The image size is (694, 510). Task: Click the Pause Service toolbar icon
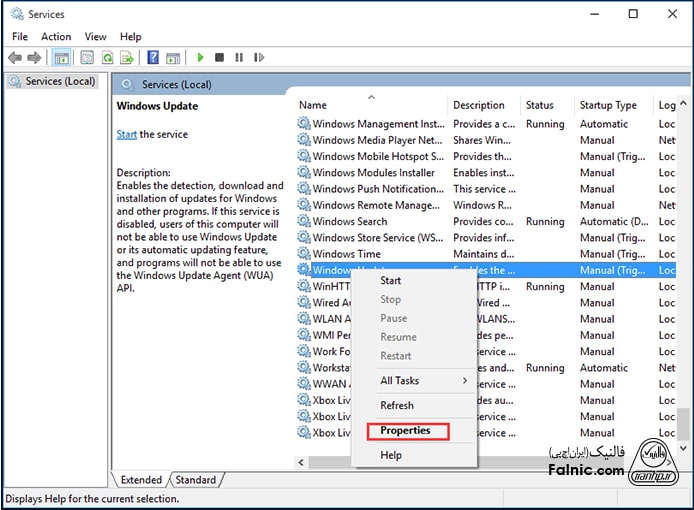[237, 58]
